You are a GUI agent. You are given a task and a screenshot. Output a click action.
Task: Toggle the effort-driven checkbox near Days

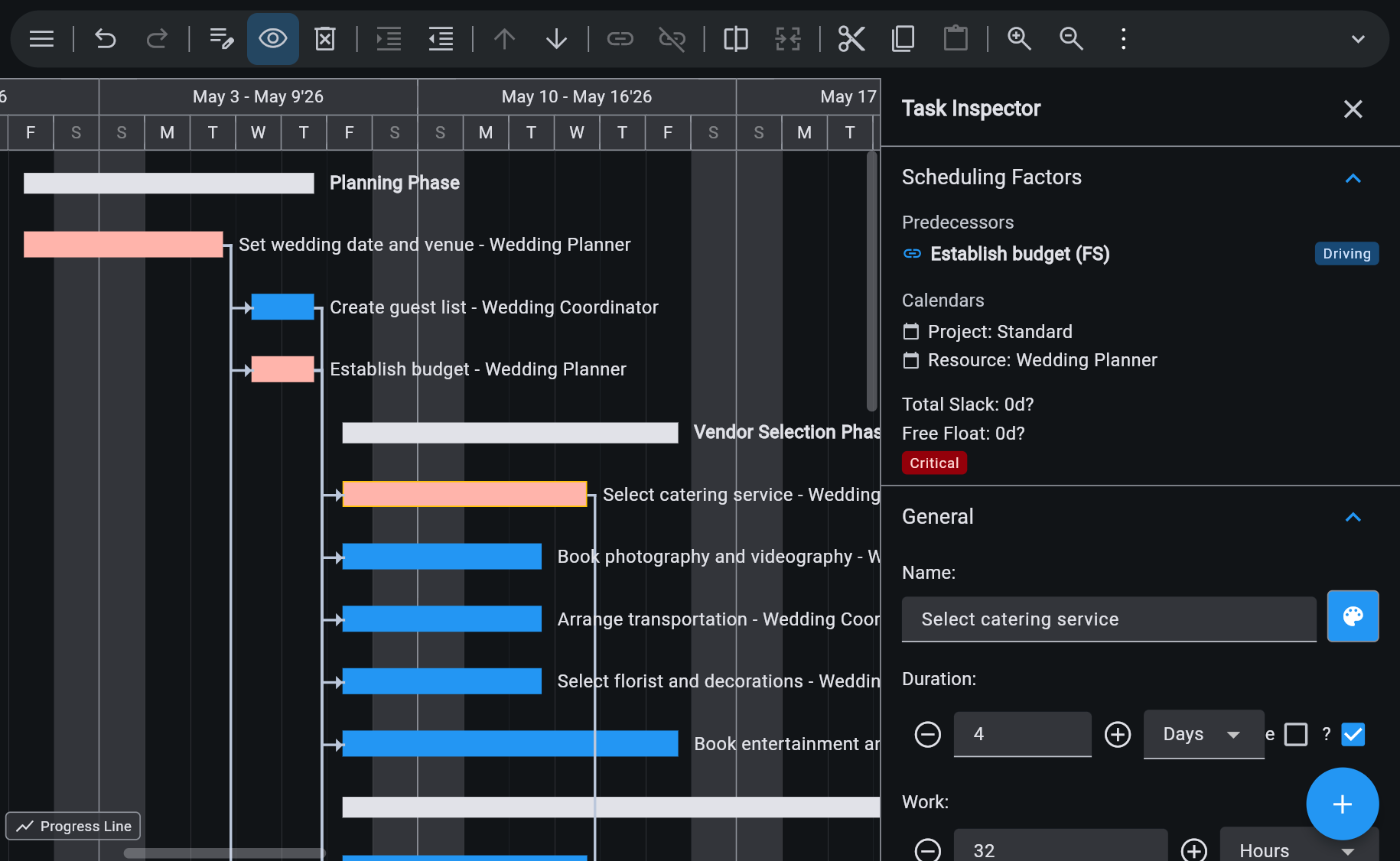pyautogui.click(x=1296, y=734)
